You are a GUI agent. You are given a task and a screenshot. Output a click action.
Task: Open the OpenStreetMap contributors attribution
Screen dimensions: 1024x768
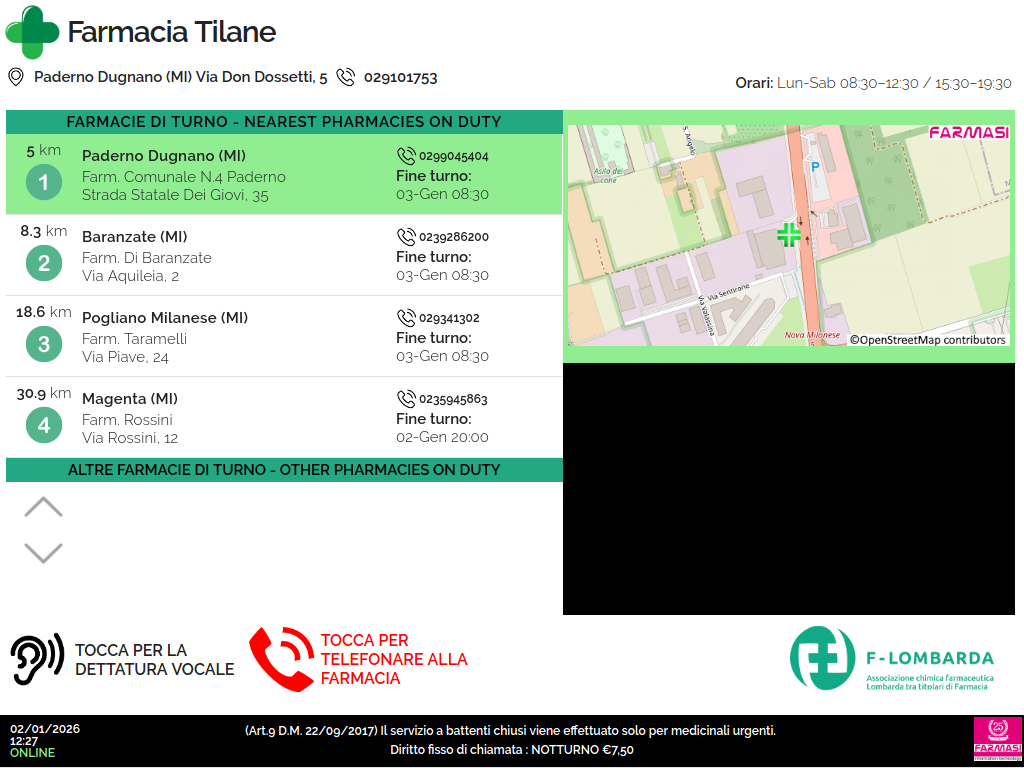pyautogui.click(x=928, y=340)
